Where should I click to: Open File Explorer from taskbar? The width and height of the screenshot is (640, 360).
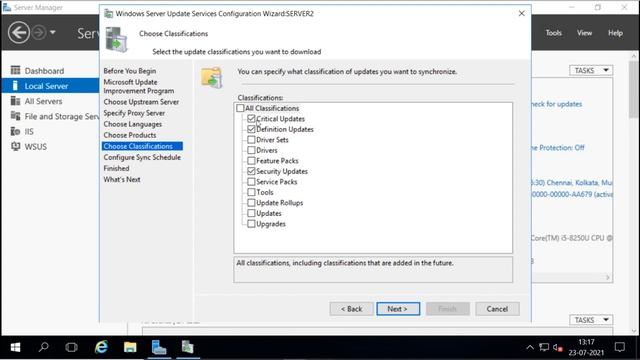pos(130,347)
